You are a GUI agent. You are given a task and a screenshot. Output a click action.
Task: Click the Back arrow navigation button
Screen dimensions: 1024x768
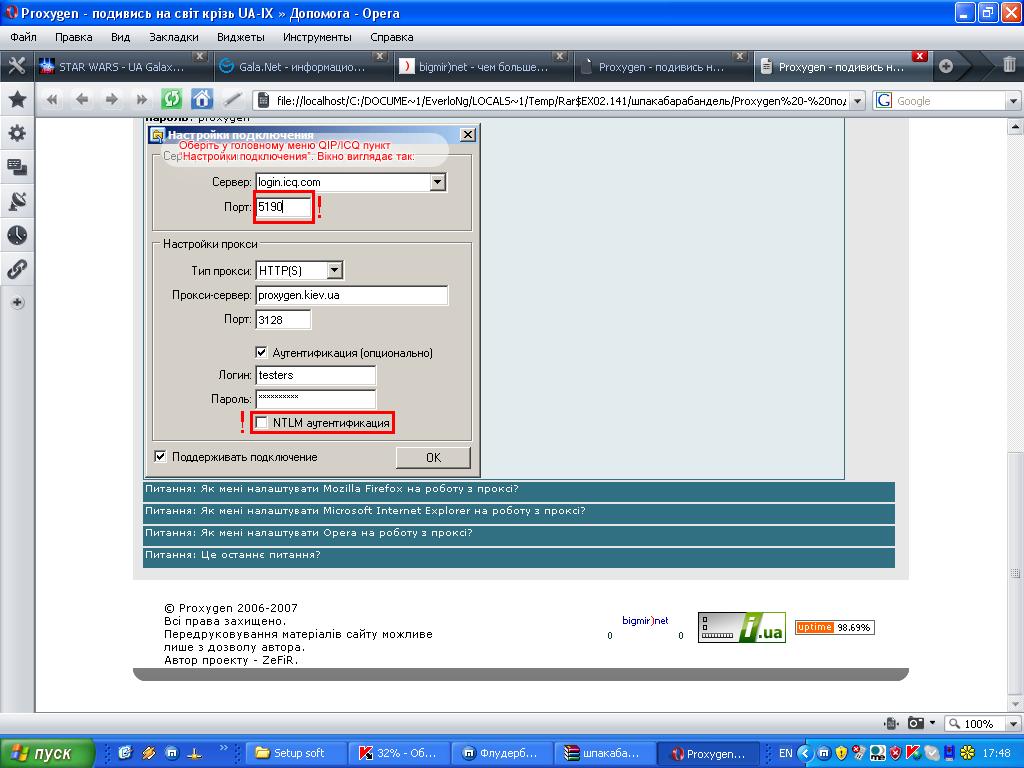[x=81, y=99]
